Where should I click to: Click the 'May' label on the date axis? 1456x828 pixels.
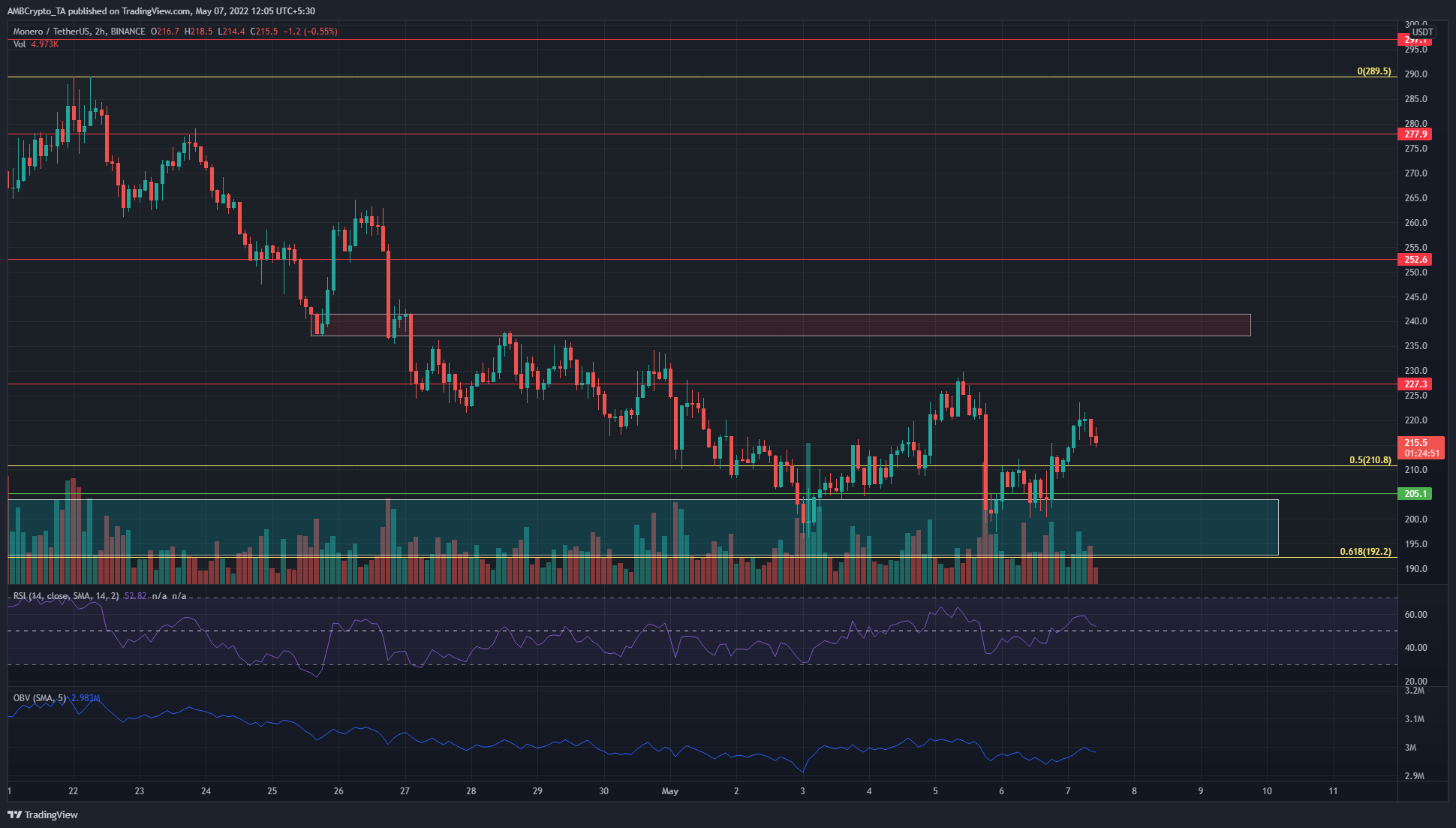[x=670, y=791]
